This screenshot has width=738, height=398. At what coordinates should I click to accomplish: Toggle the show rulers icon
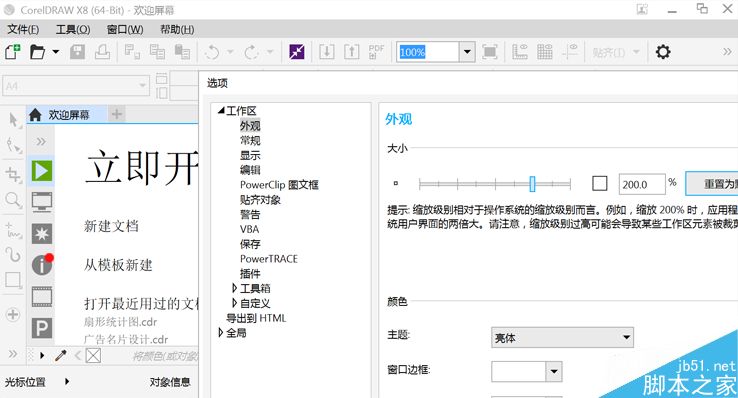(520, 52)
